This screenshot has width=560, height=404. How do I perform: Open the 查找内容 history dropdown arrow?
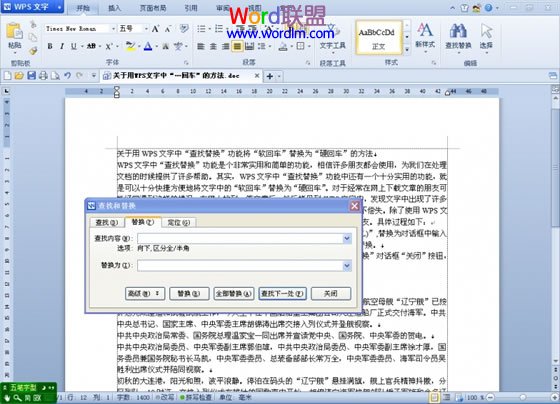pos(347,238)
